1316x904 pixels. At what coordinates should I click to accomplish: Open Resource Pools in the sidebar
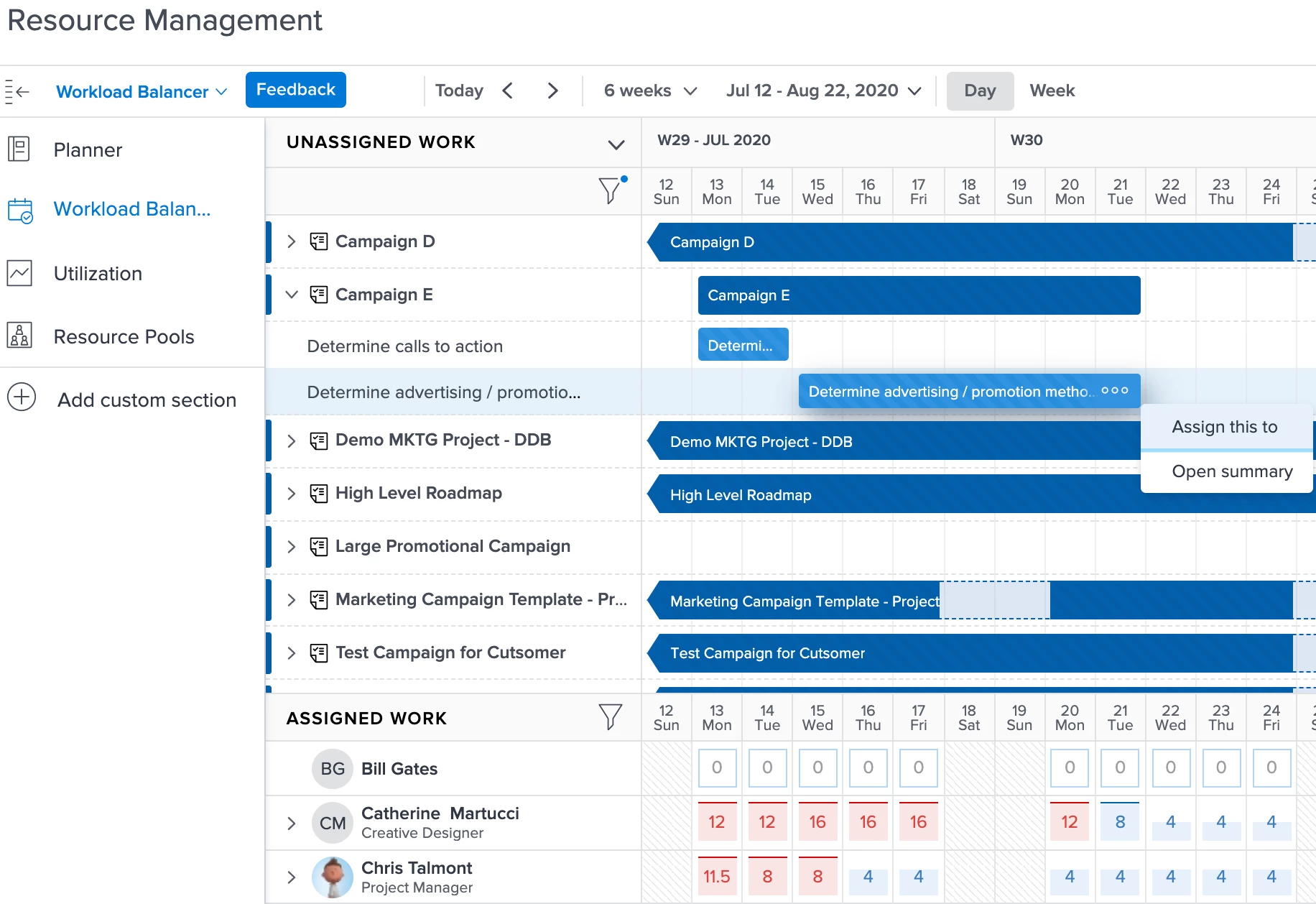(124, 336)
